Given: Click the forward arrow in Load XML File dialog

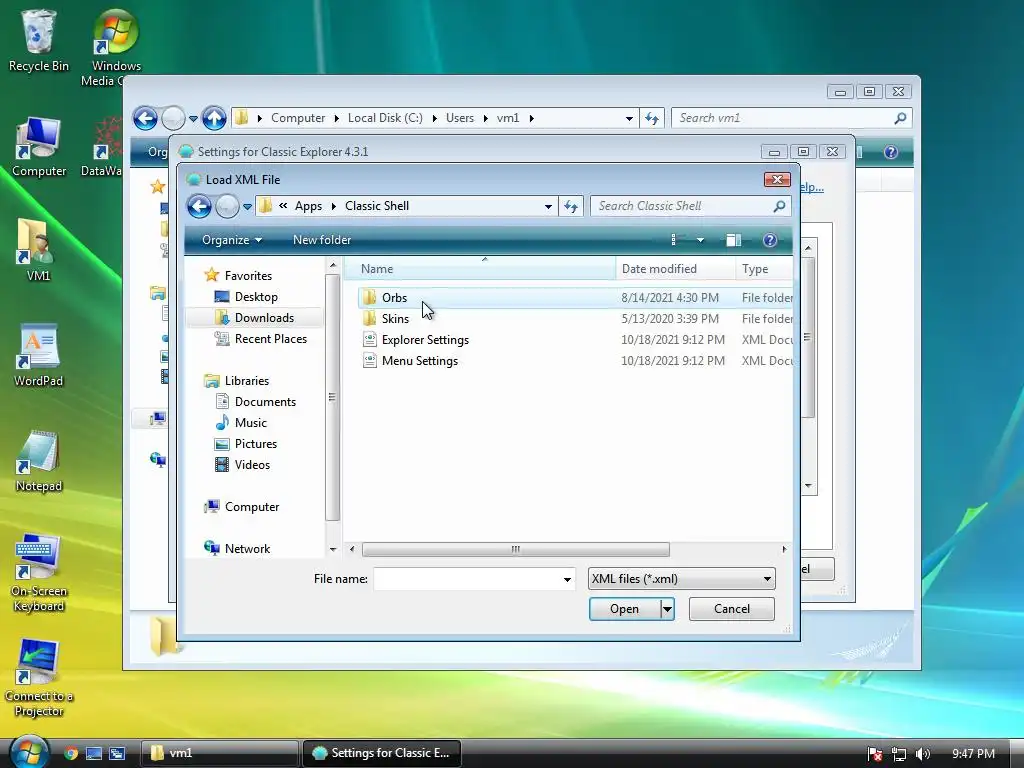Looking at the screenshot, I should click(x=227, y=206).
